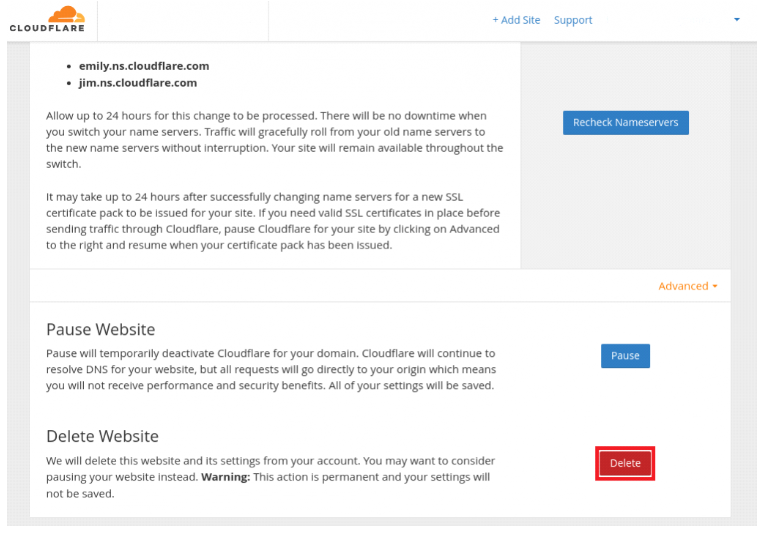Click the Recheck Nameservers button

coord(625,122)
